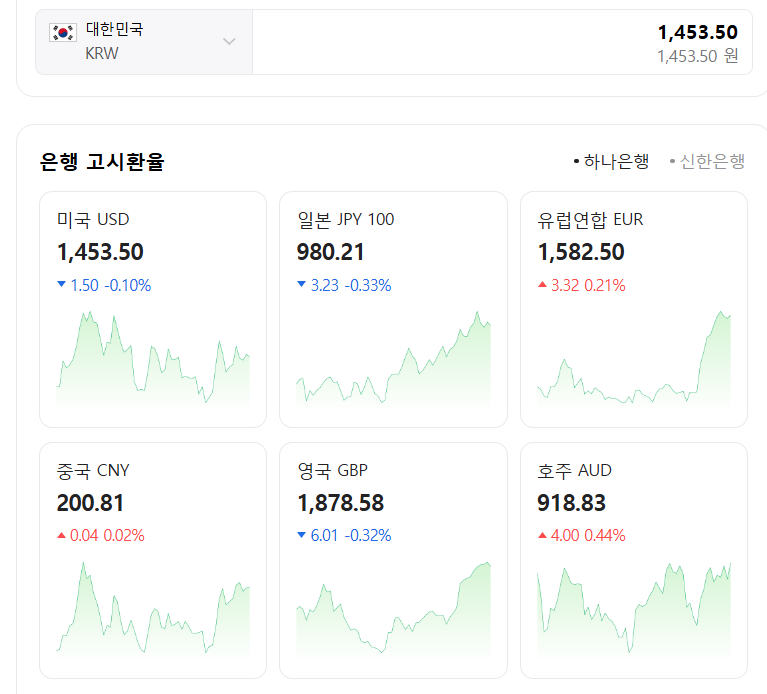Click the CNY trend chart
This screenshot has width=767, height=694.
click(x=153, y=609)
